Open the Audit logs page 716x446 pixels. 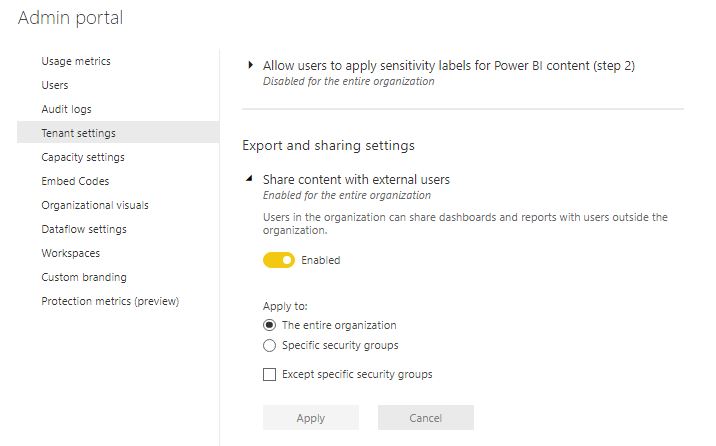pos(66,109)
